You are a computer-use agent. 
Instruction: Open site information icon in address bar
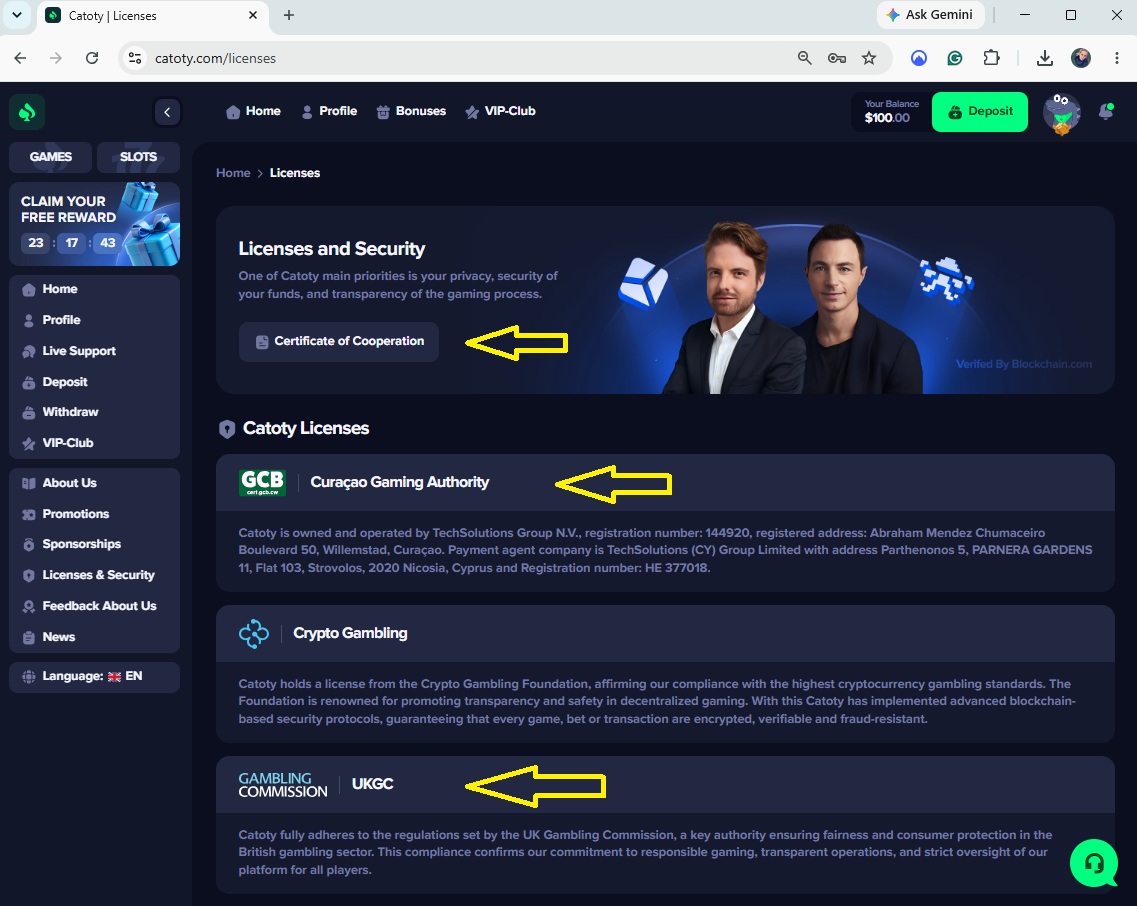[x=135, y=58]
